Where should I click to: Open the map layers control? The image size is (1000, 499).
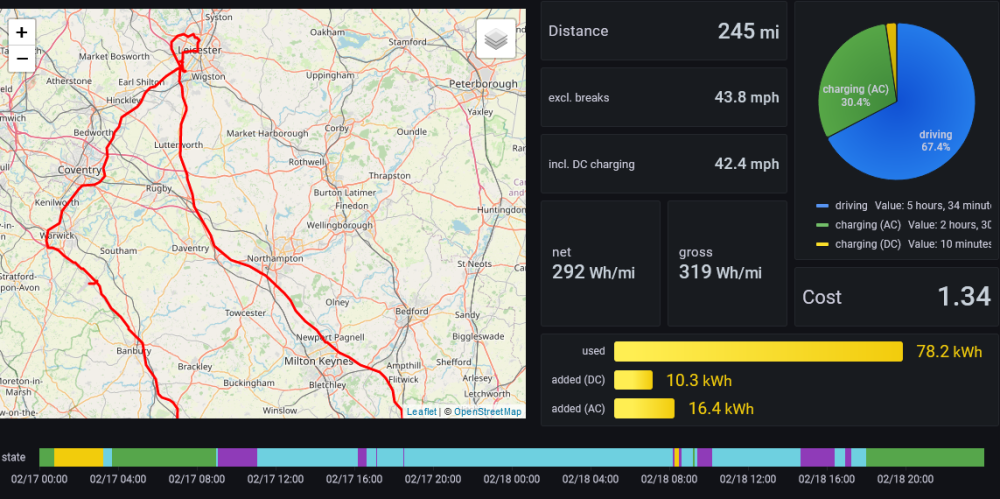[x=496, y=39]
